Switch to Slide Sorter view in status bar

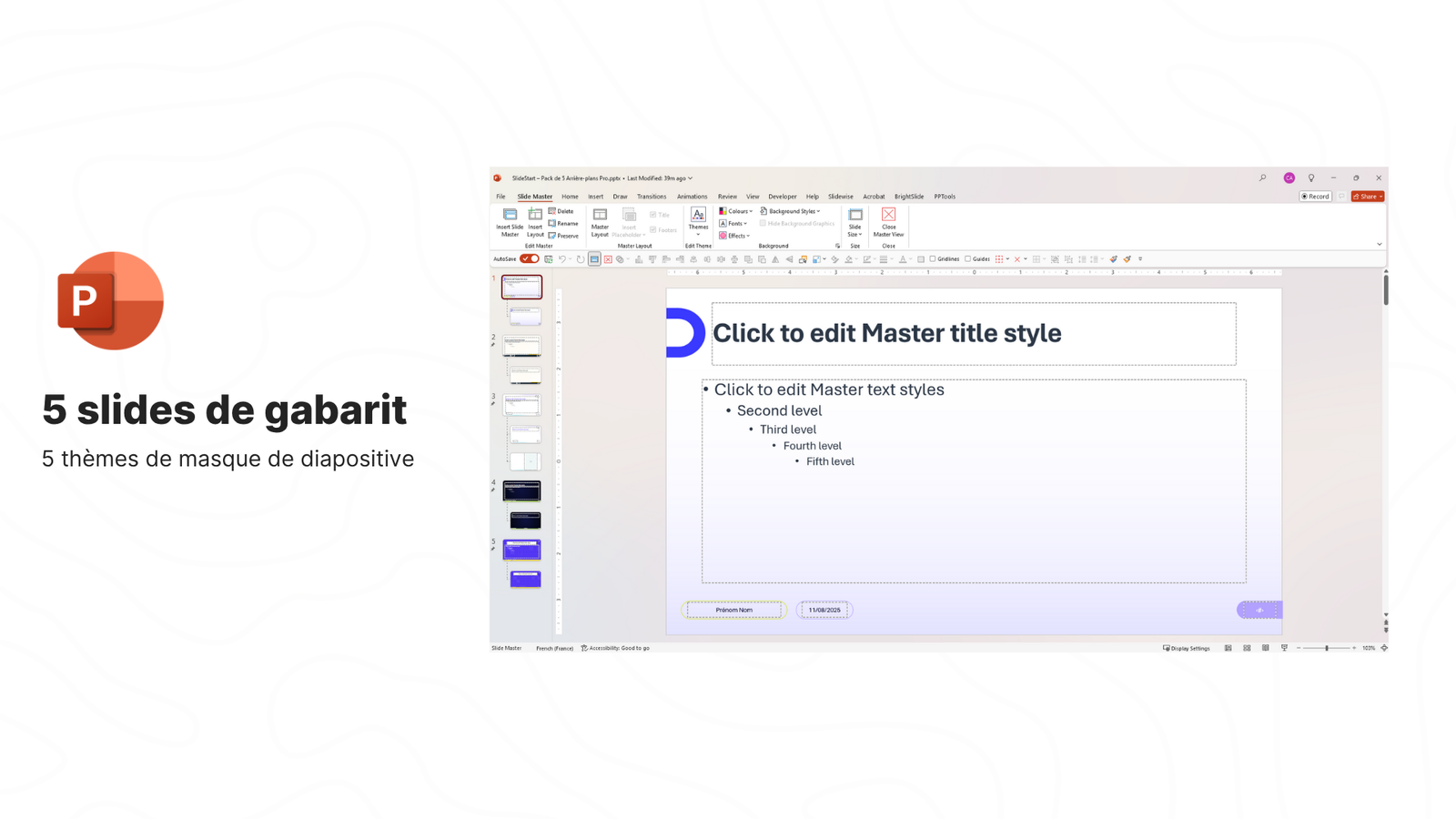tap(1247, 648)
